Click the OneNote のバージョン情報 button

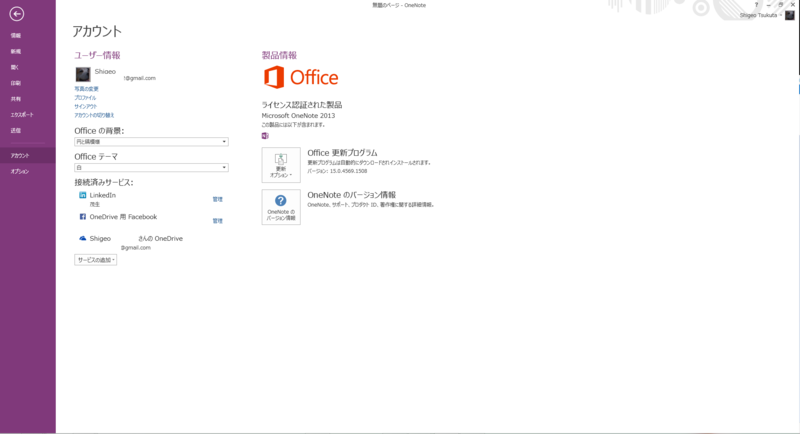point(281,207)
